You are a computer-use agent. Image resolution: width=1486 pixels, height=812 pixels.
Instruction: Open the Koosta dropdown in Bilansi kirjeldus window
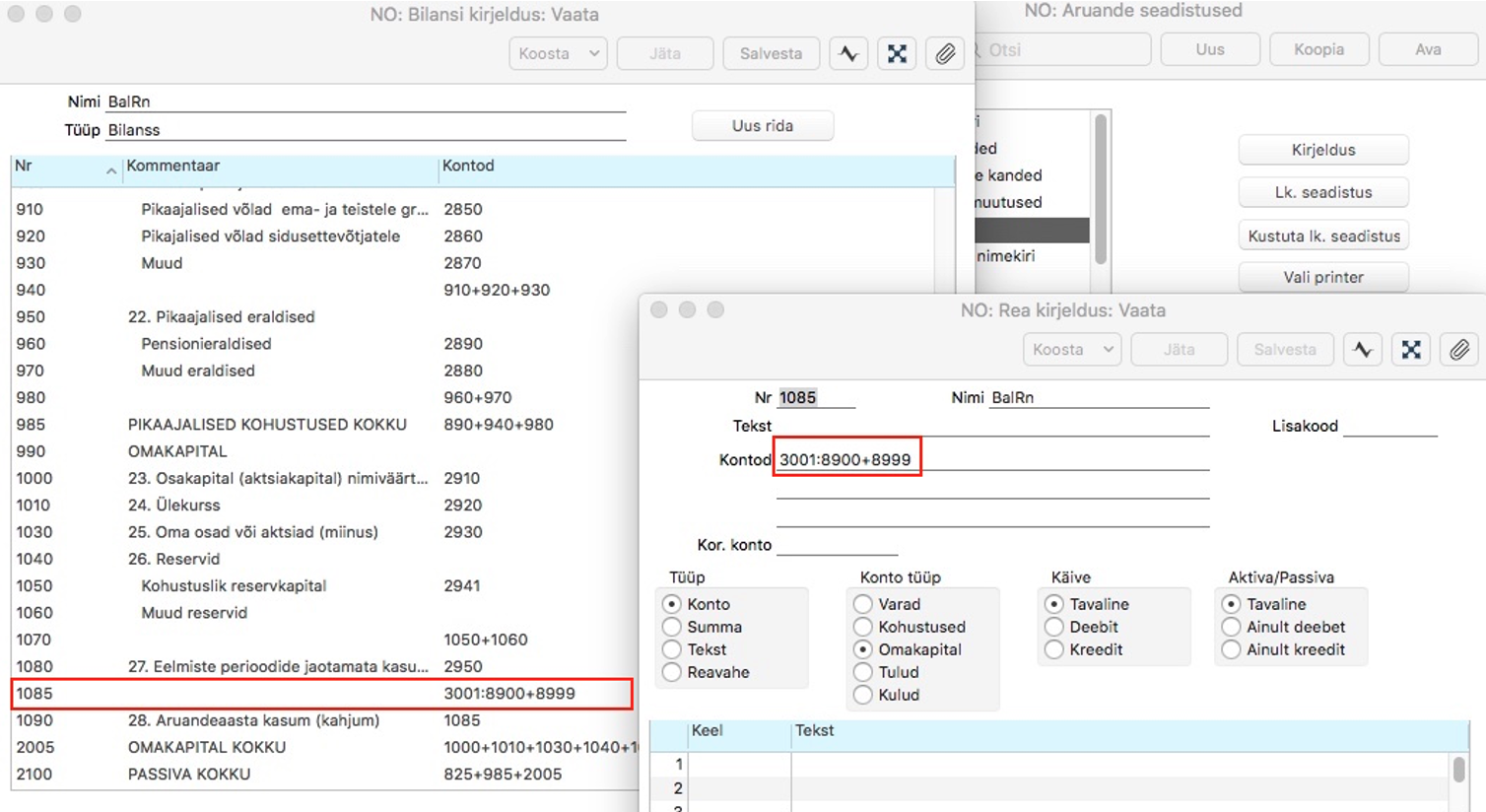[x=558, y=54]
